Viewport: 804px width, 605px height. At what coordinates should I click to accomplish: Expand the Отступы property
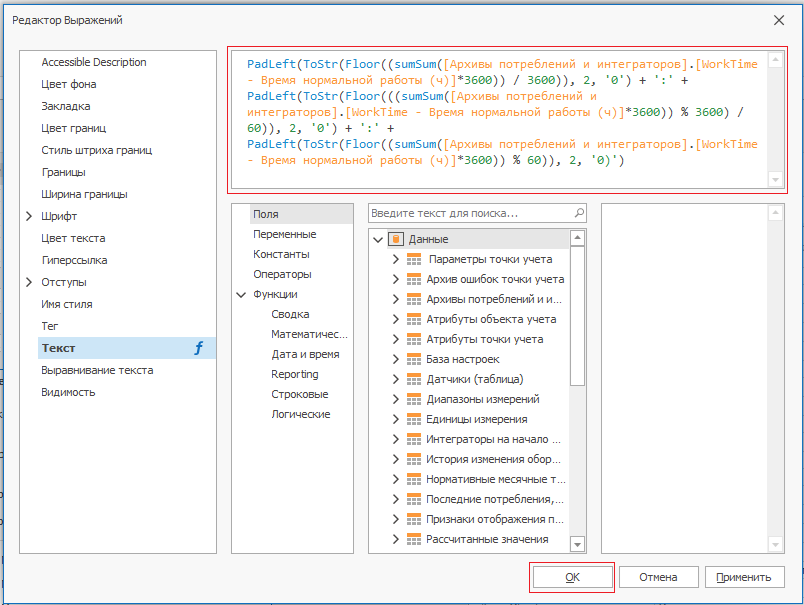pos(29,283)
